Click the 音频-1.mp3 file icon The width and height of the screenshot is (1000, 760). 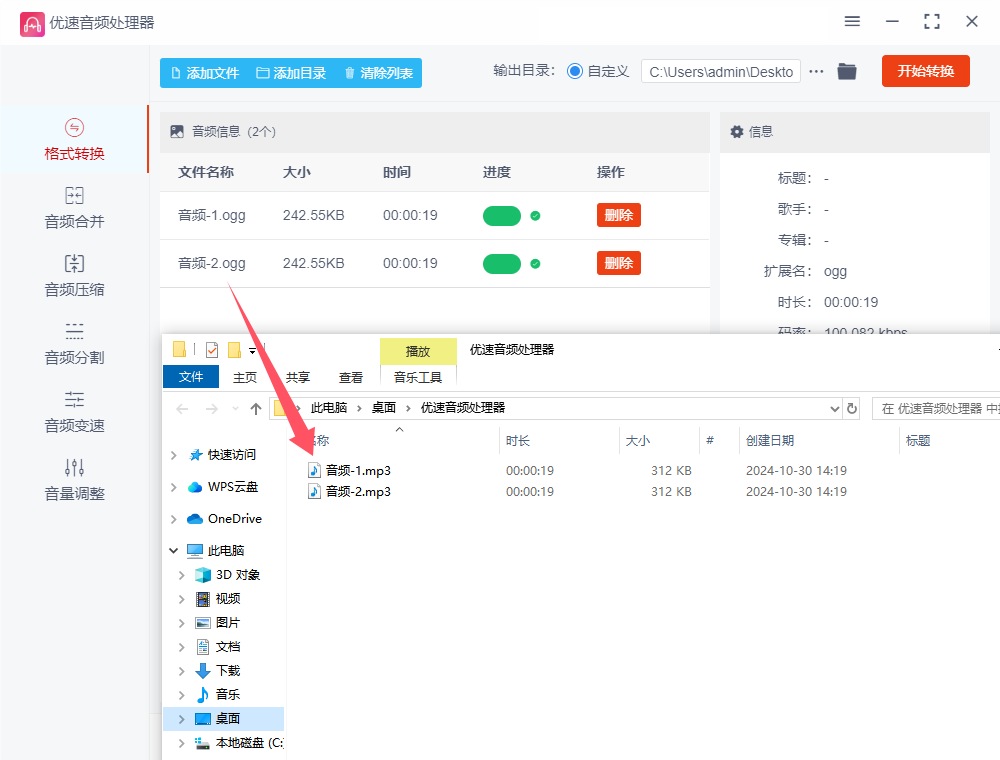pos(314,471)
